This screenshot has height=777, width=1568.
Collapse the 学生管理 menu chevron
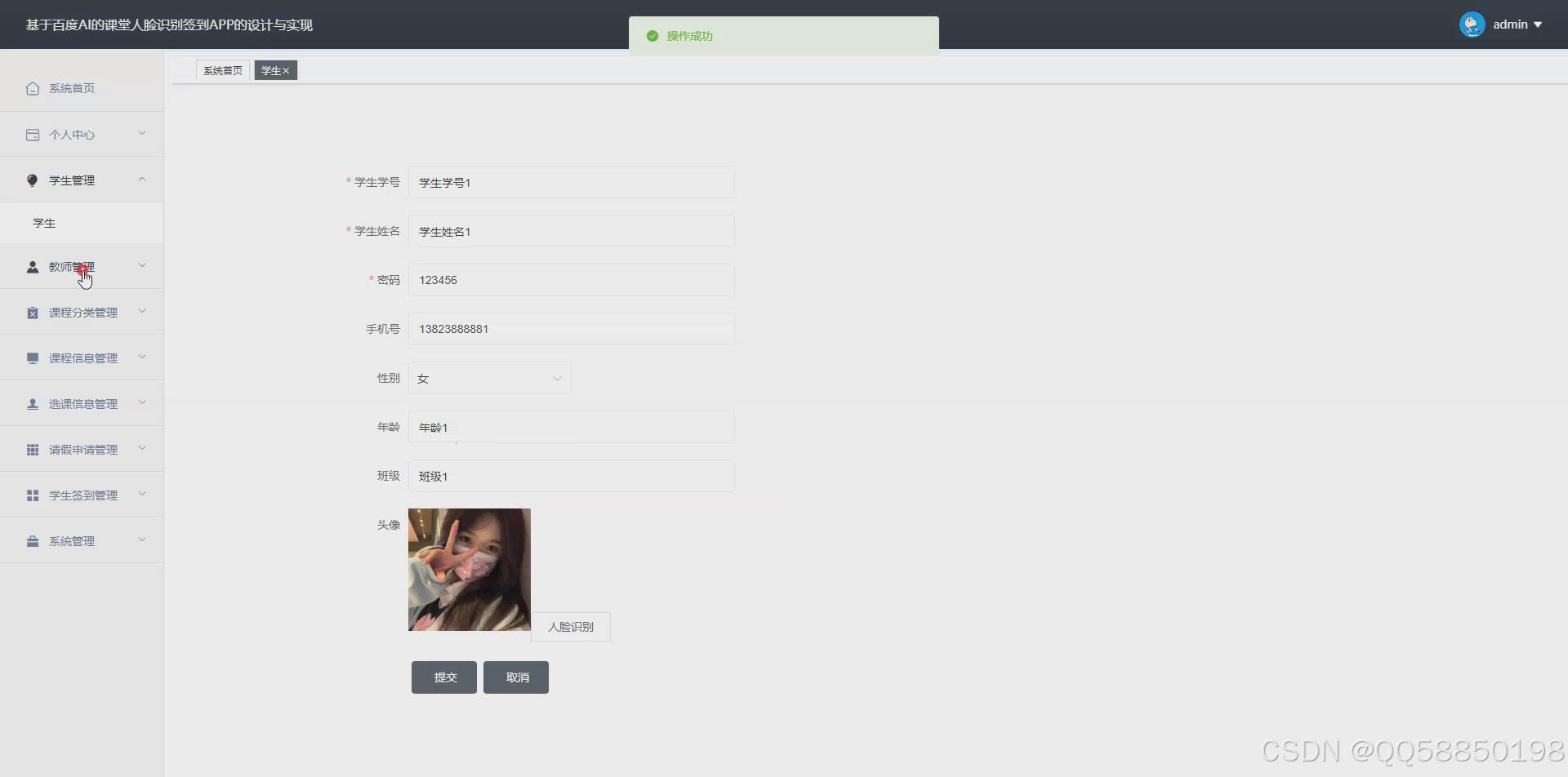(142, 180)
